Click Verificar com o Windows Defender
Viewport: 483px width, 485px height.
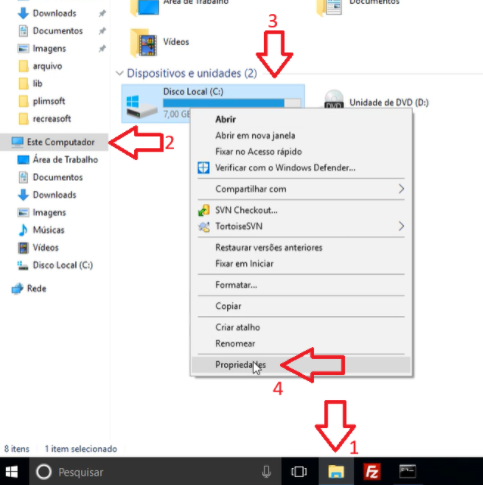click(301, 168)
